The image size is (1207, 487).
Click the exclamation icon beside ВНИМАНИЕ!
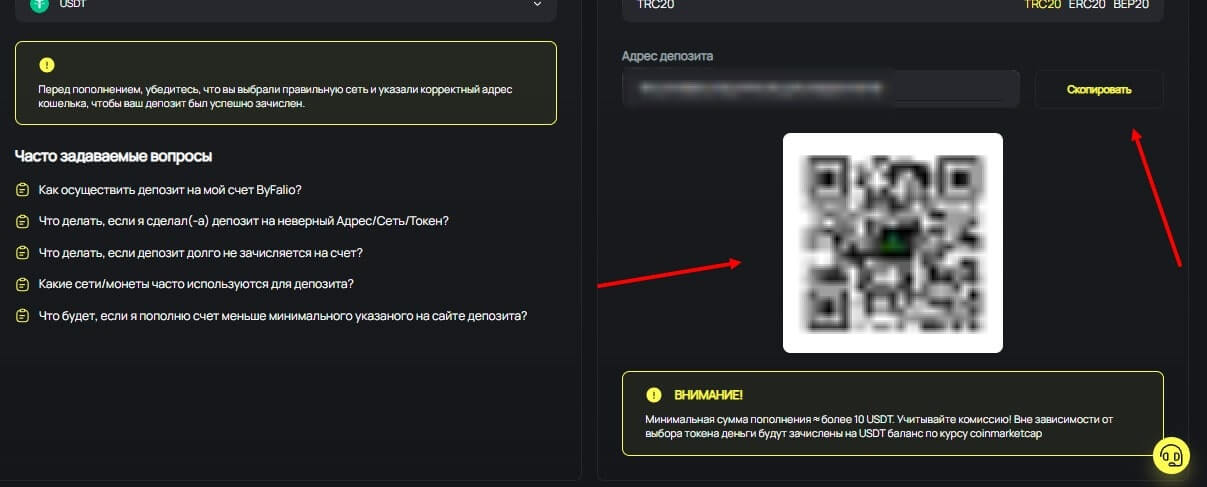tap(654, 395)
